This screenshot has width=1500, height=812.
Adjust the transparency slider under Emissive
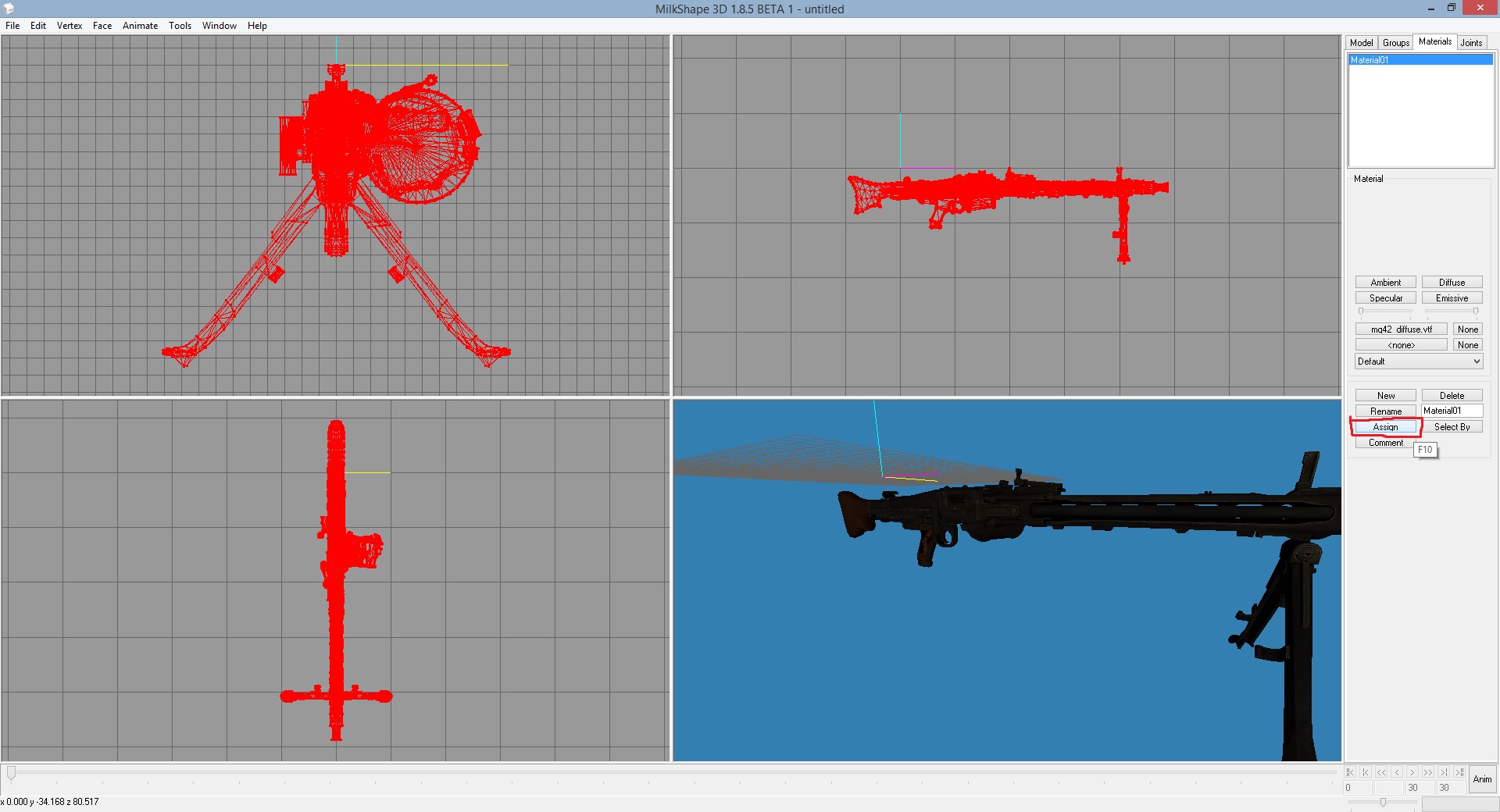tap(1452, 311)
